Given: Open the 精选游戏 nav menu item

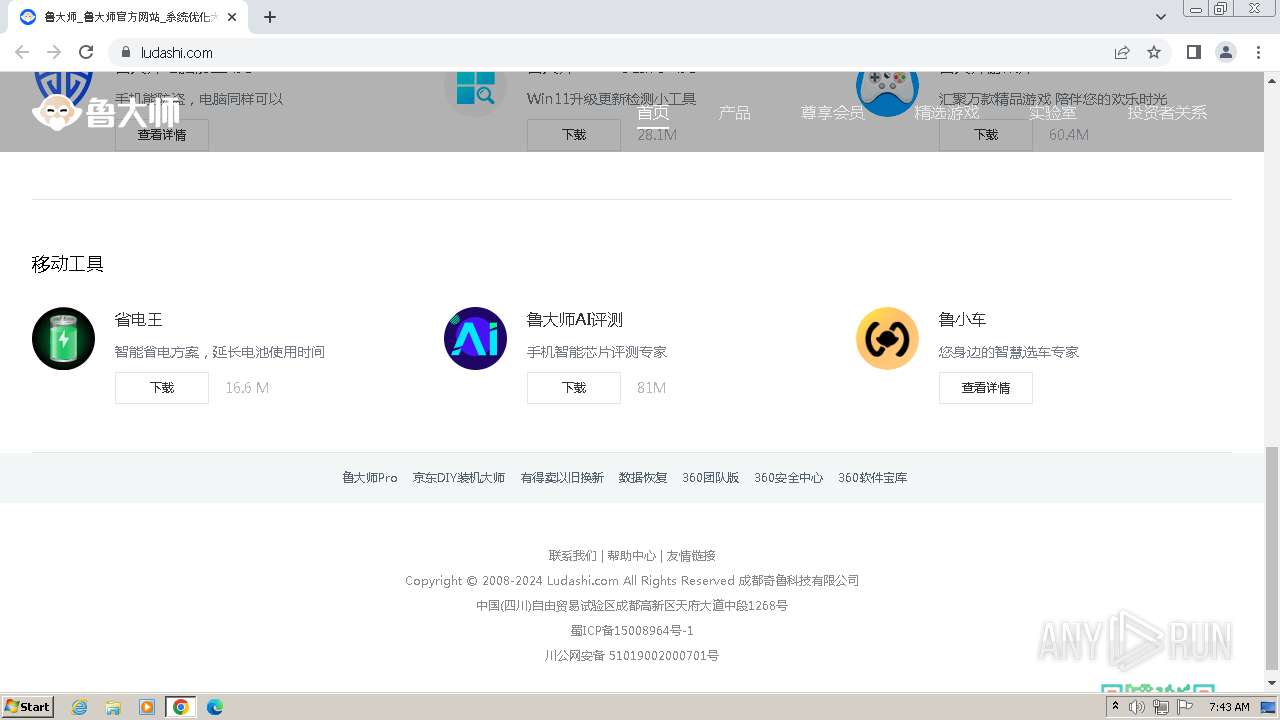Looking at the screenshot, I should [946, 113].
